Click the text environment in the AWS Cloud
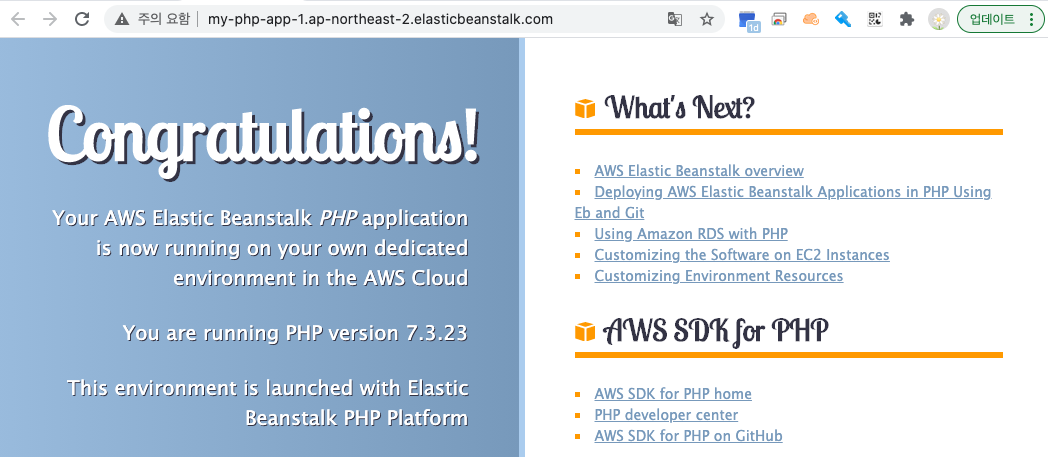This screenshot has width=1048, height=457. click(x=321, y=277)
